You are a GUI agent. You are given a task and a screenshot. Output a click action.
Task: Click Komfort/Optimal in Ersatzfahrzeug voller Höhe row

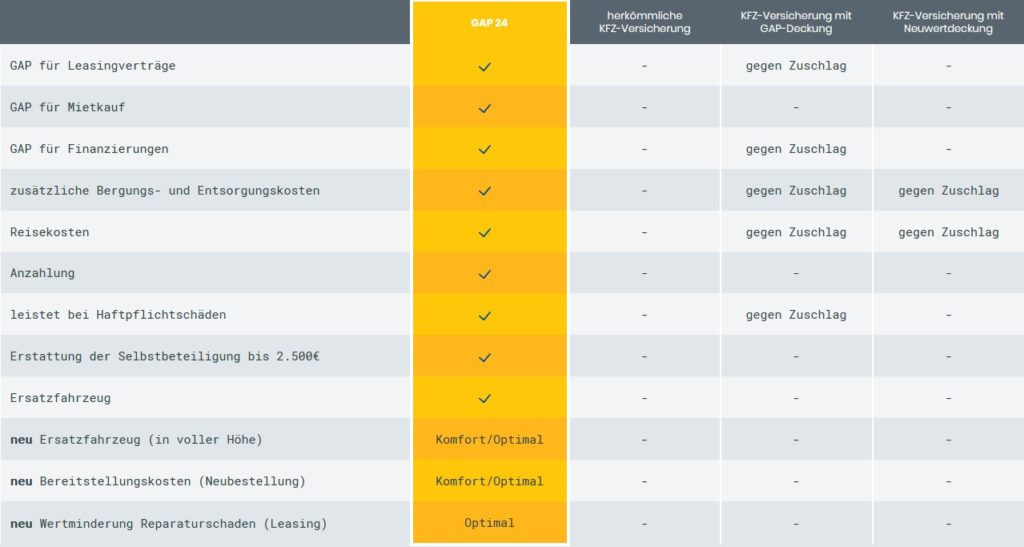(489, 440)
